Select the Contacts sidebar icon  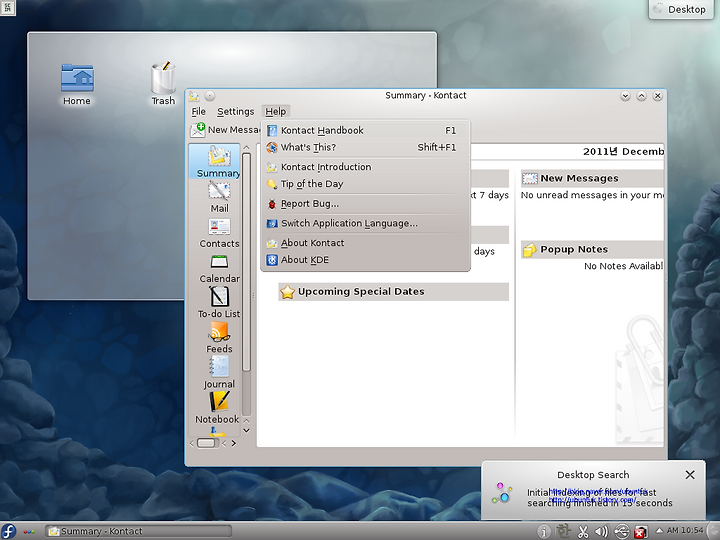219,233
